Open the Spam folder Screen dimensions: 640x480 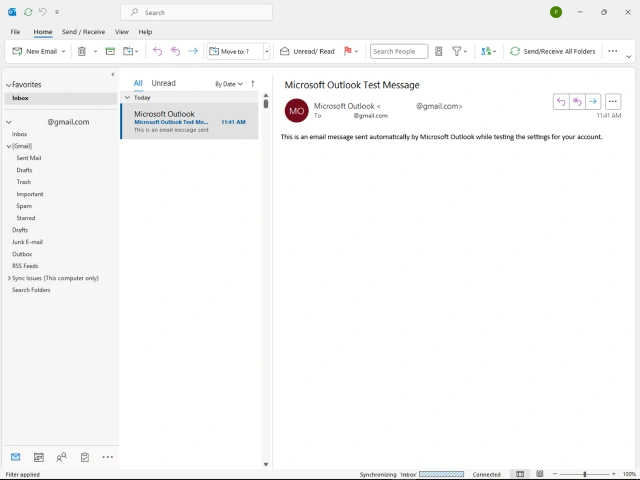pos(24,206)
